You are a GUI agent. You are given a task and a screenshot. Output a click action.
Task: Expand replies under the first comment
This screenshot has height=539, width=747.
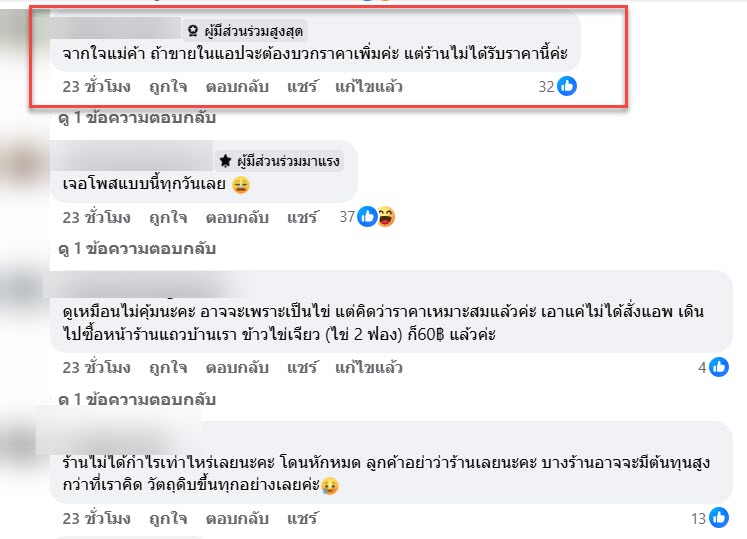click(x=137, y=117)
